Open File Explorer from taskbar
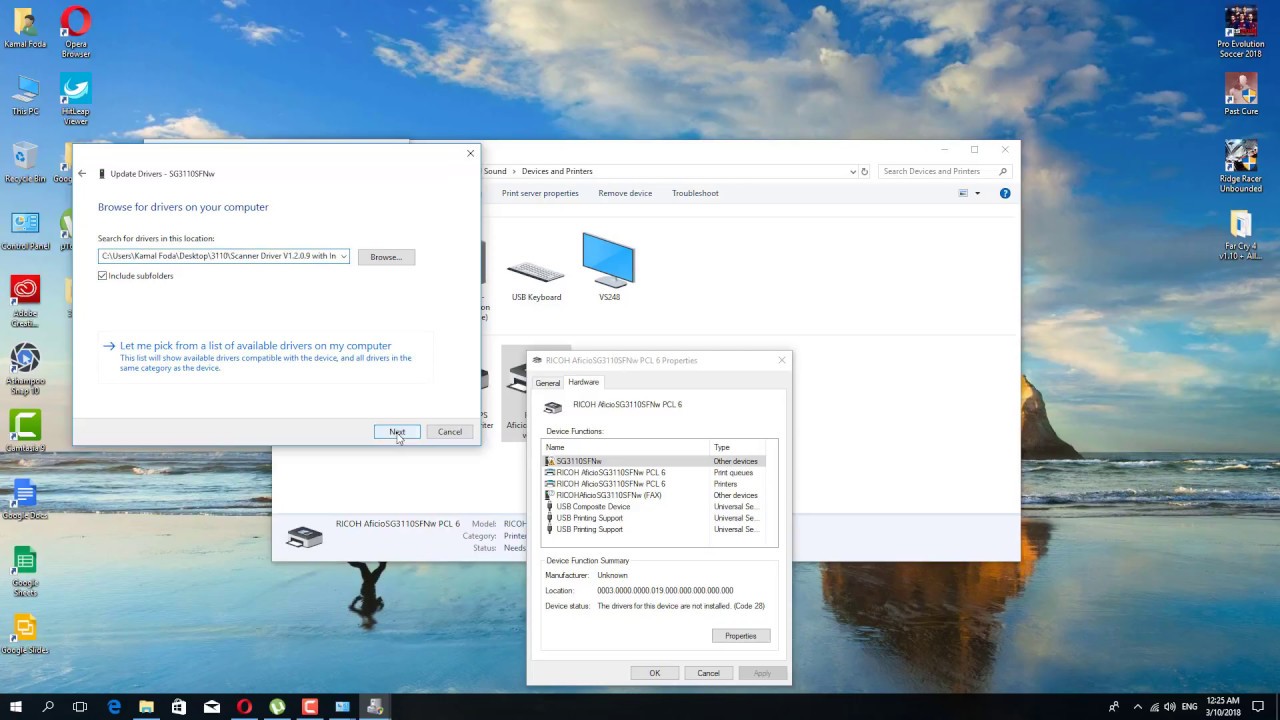The width and height of the screenshot is (1280, 720). [x=146, y=707]
